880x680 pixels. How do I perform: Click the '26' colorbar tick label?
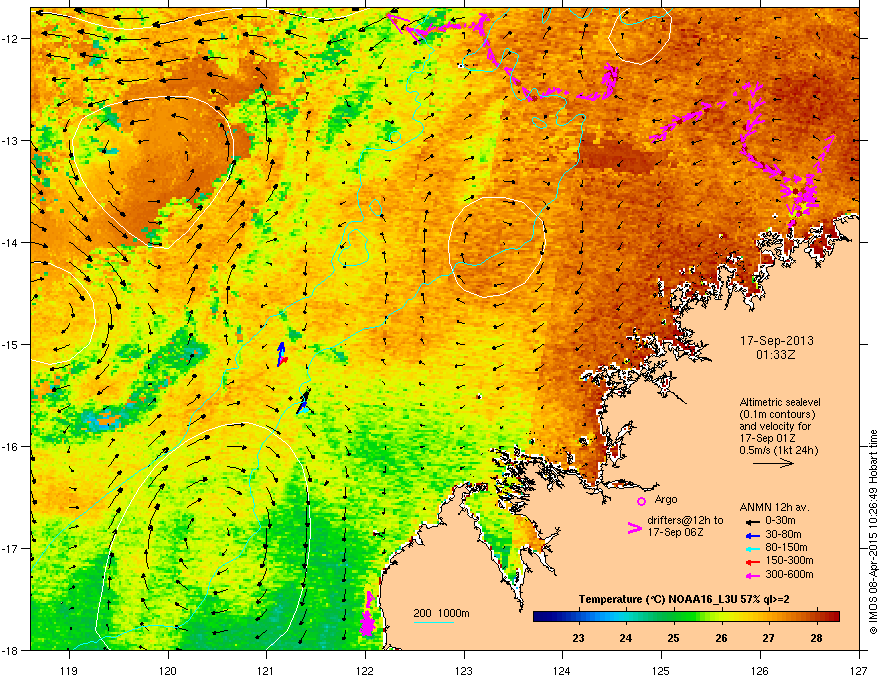point(721,638)
